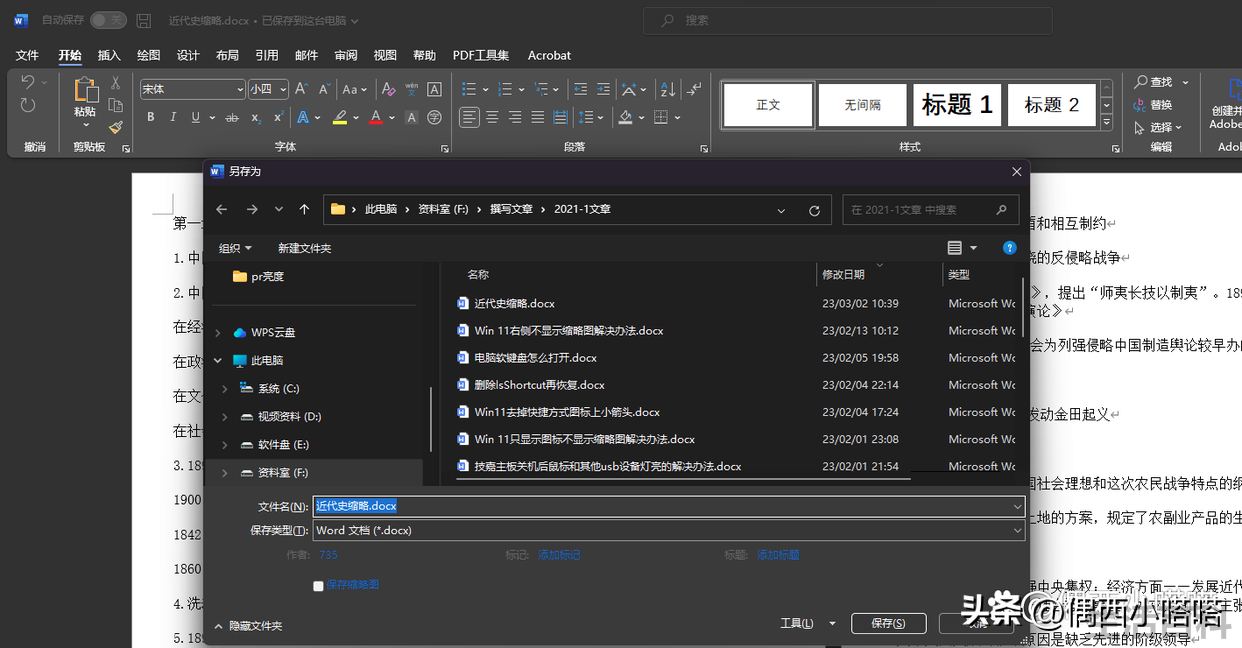Select Align Left paragraph alignment
1242x648 pixels.
pyautogui.click(x=469, y=117)
